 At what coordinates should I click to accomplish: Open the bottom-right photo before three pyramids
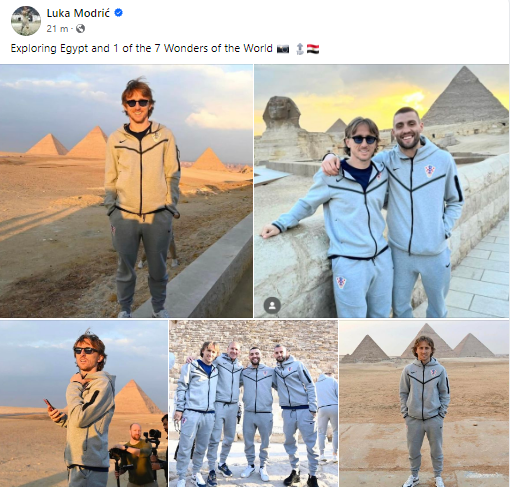[424, 404]
